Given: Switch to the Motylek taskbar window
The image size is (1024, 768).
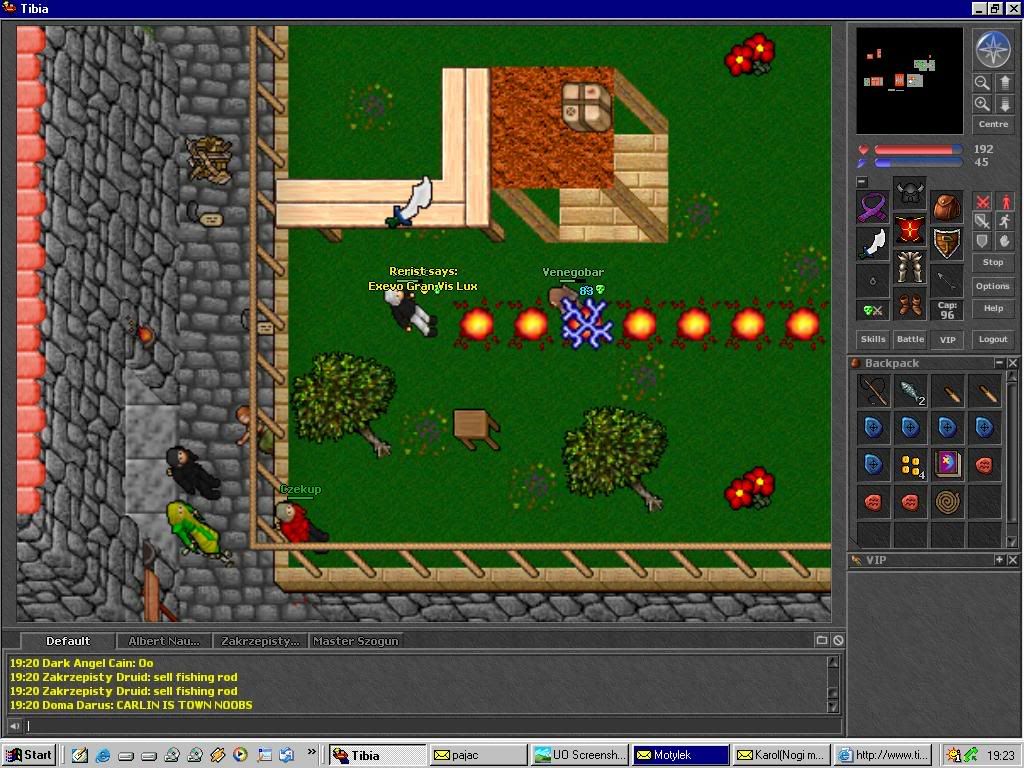Looking at the screenshot, I should (680, 755).
